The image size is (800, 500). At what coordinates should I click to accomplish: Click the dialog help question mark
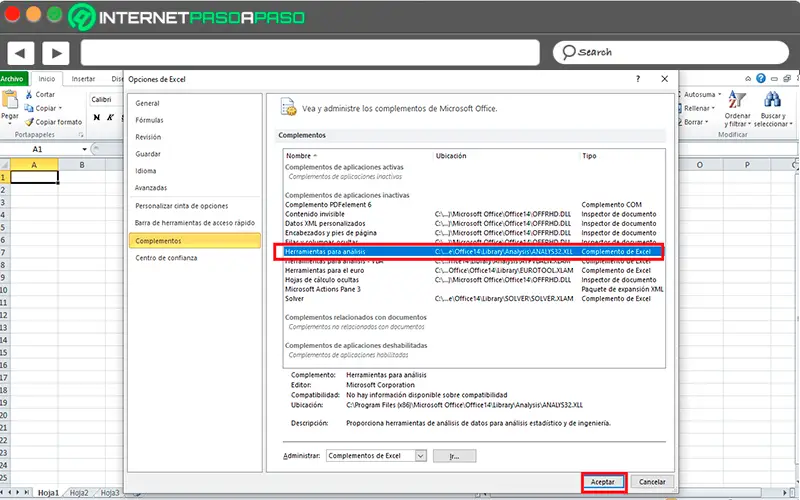coord(638,79)
